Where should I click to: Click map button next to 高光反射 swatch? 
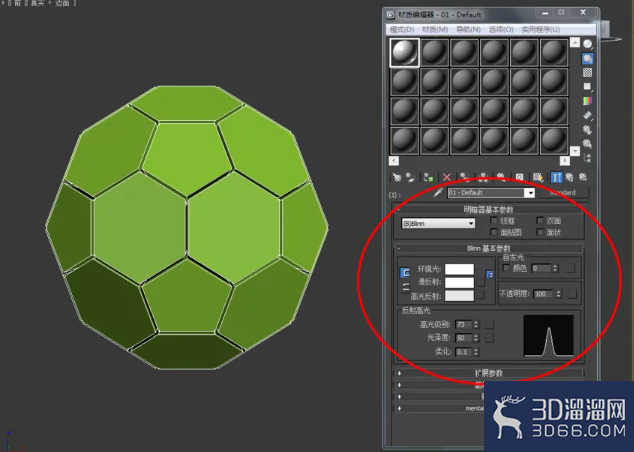click(x=480, y=296)
